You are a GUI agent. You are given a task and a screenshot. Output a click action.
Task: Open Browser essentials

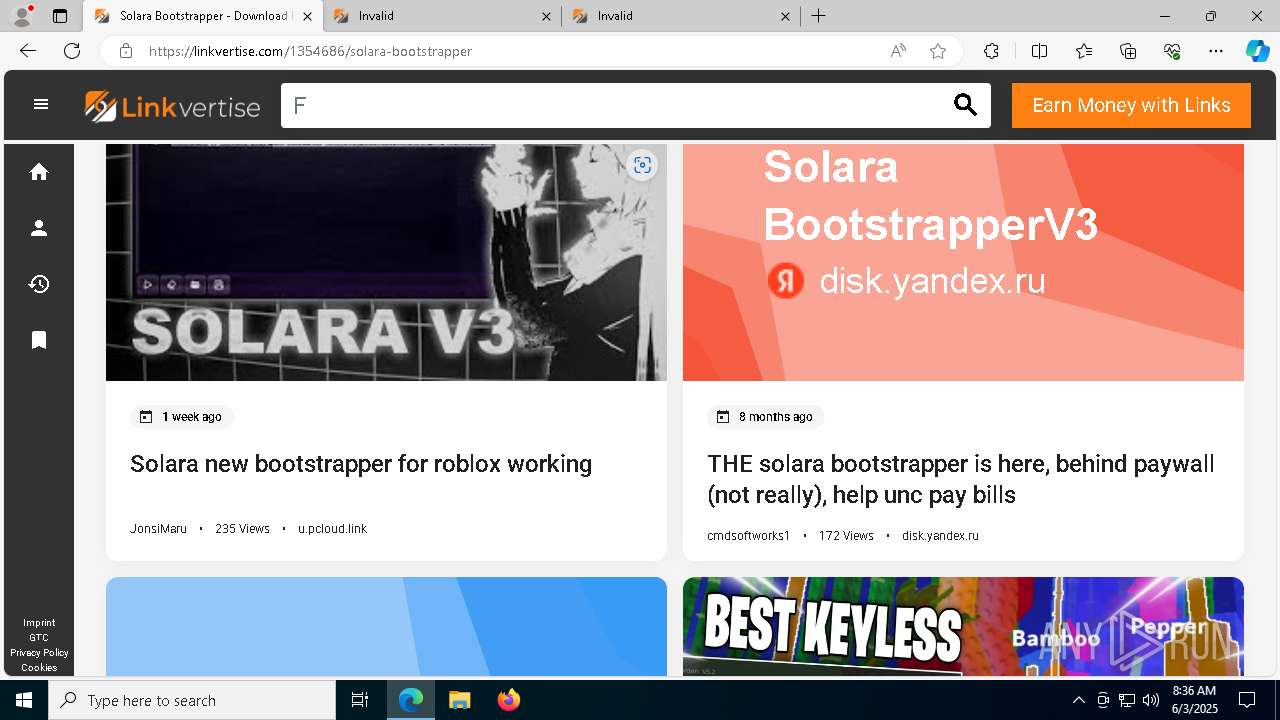pyautogui.click(x=1172, y=51)
